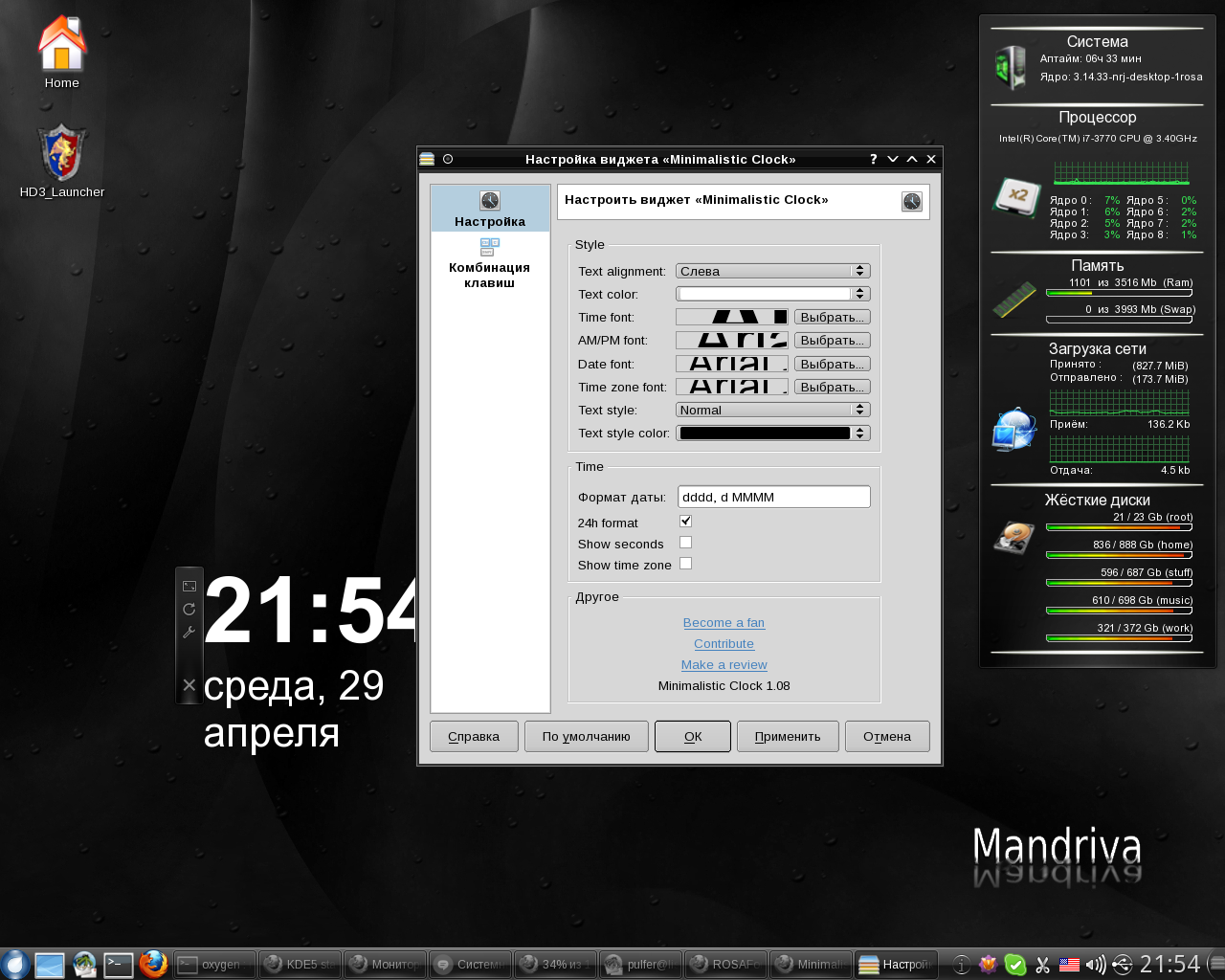Select the Настройка sidebar page

coord(490,209)
